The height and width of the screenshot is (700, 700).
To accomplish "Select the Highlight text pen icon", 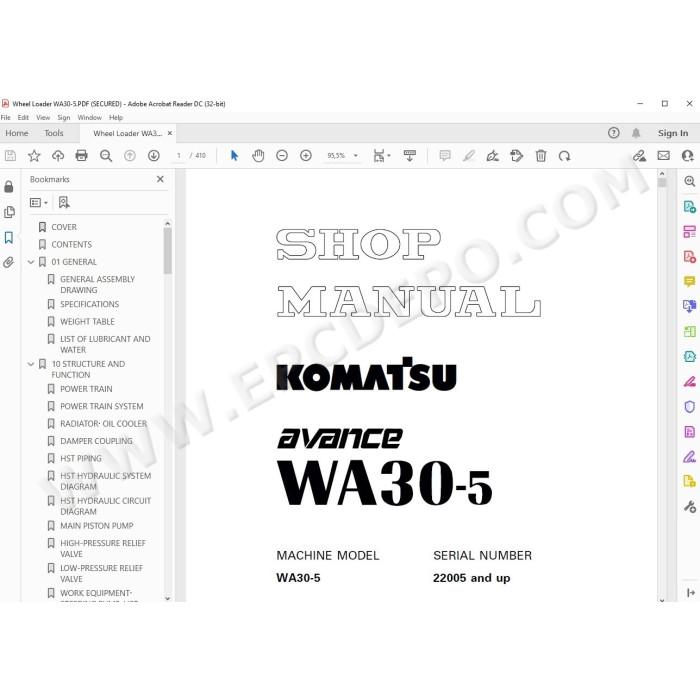I will pyautogui.click(x=469, y=156).
